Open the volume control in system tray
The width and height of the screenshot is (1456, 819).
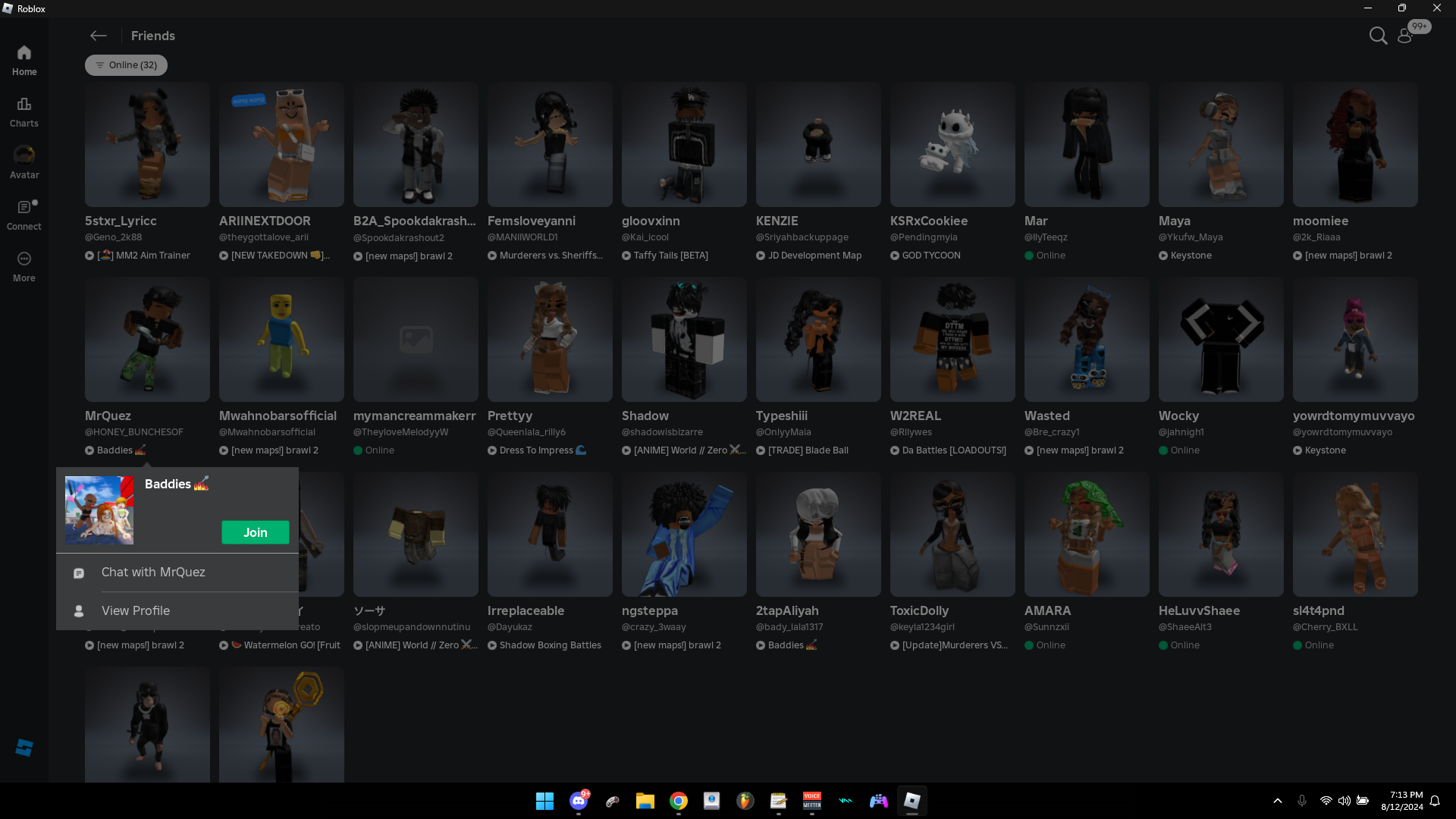point(1344,801)
